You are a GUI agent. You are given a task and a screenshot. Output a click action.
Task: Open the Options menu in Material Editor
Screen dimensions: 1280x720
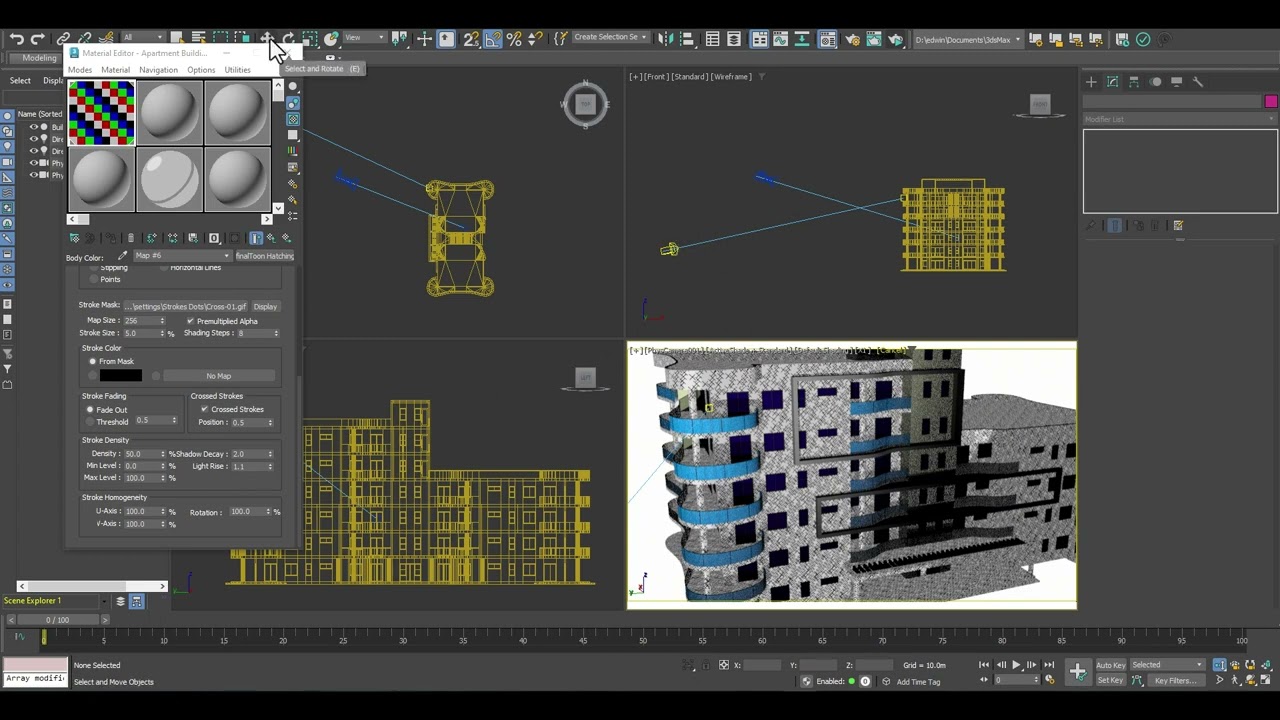(x=201, y=70)
